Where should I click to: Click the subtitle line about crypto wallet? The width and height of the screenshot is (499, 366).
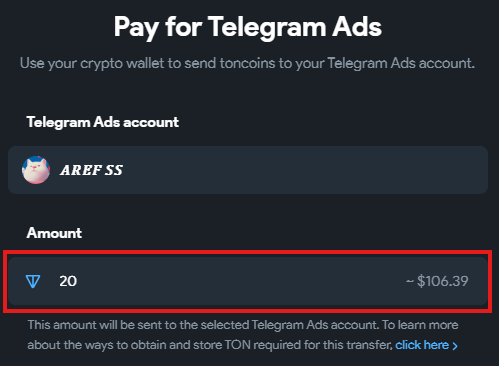pos(247,63)
